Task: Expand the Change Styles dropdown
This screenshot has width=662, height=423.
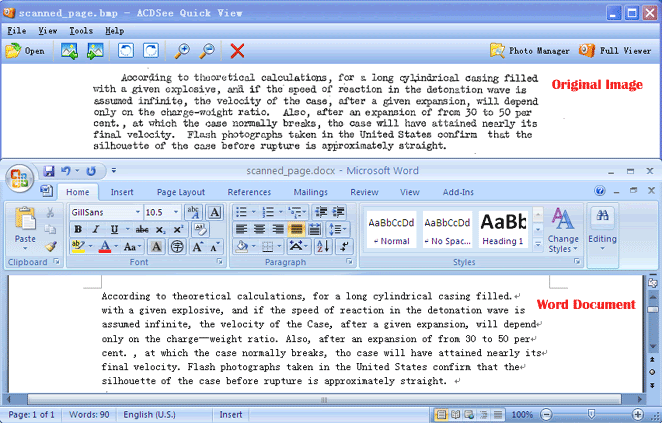Action: pyautogui.click(x=563, y=230)
